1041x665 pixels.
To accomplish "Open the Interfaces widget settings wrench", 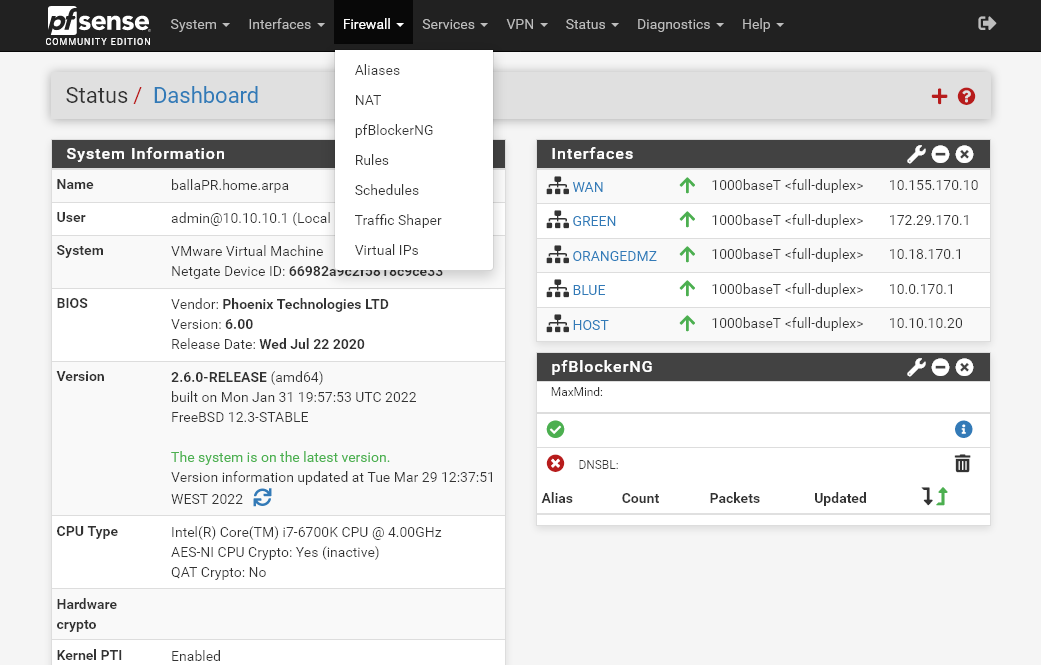I will click(915, 154).
